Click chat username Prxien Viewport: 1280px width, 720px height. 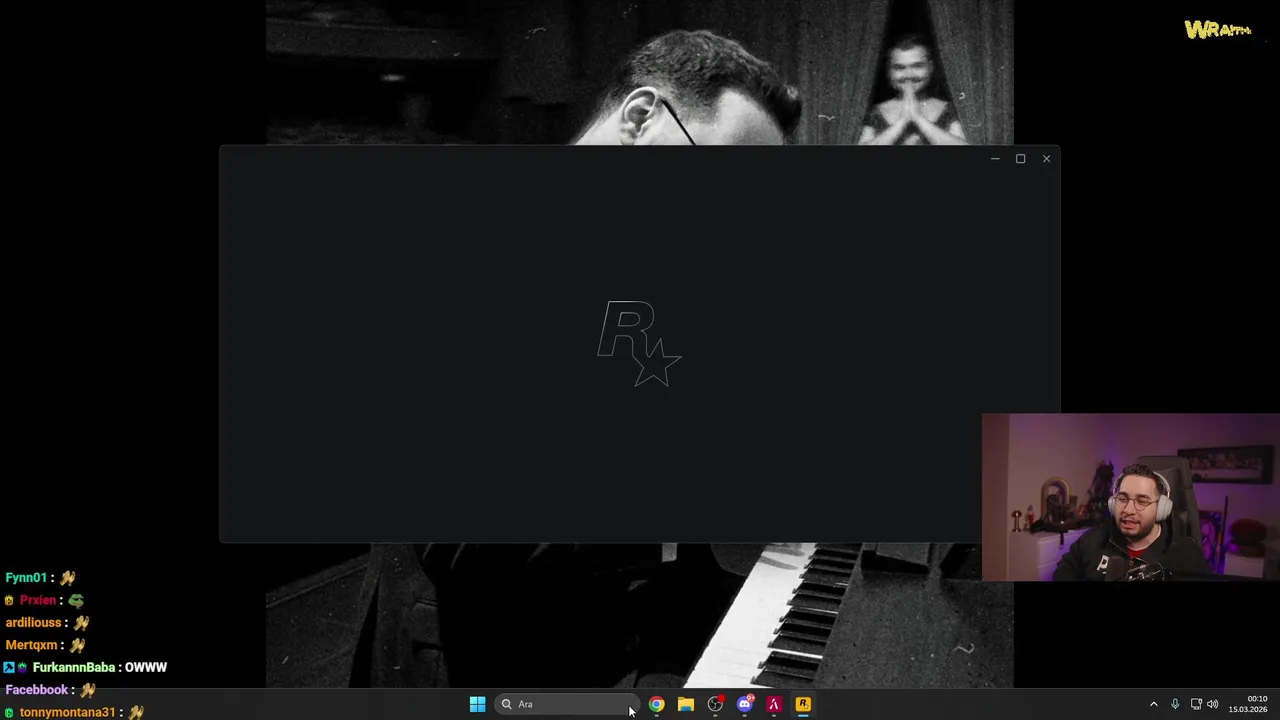coord(37,600)
